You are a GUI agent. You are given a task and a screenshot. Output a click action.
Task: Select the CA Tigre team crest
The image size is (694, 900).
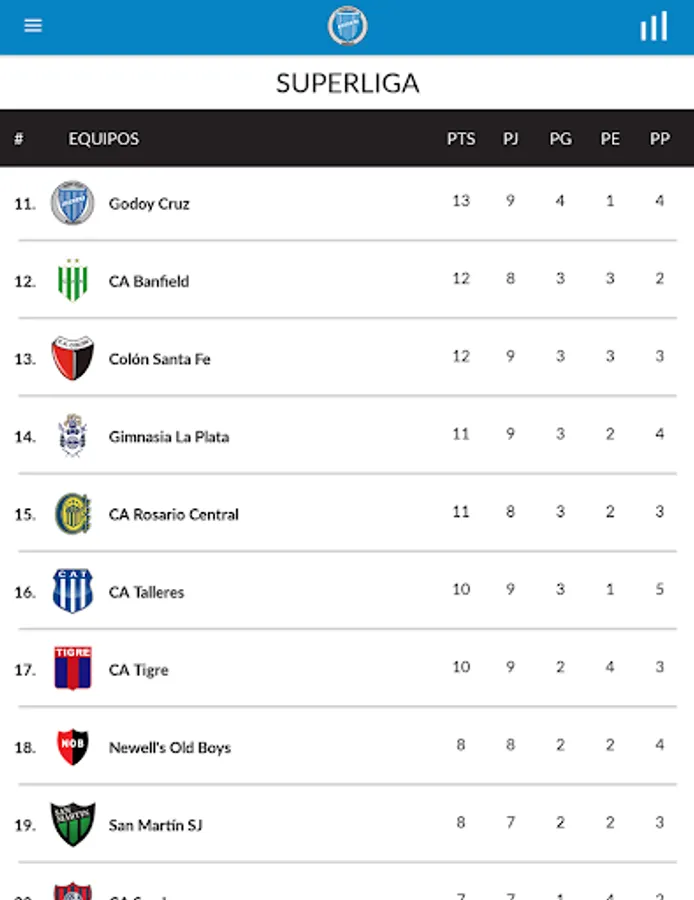(x=71, y=669)
